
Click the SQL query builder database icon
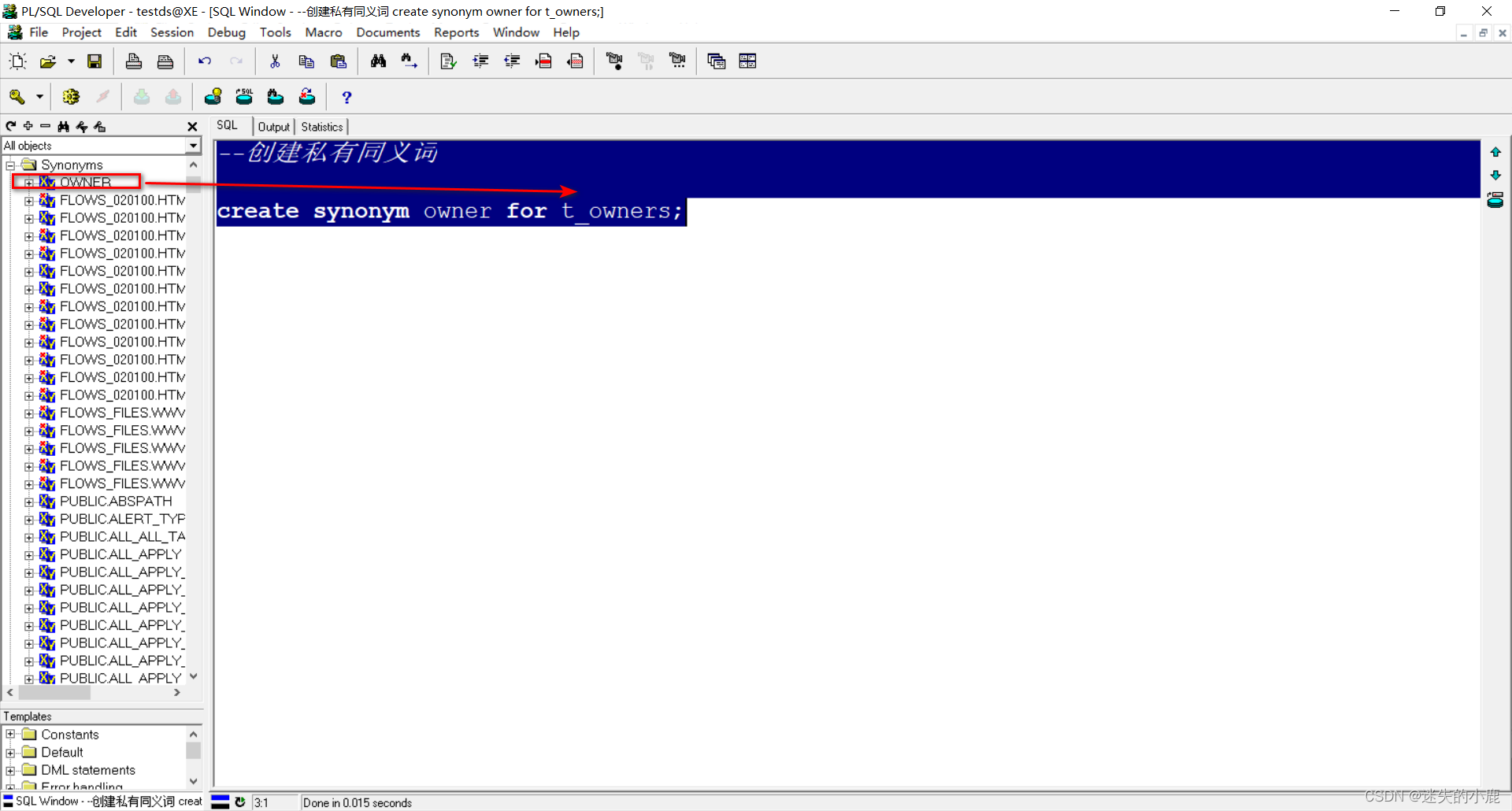pos(245,97)
